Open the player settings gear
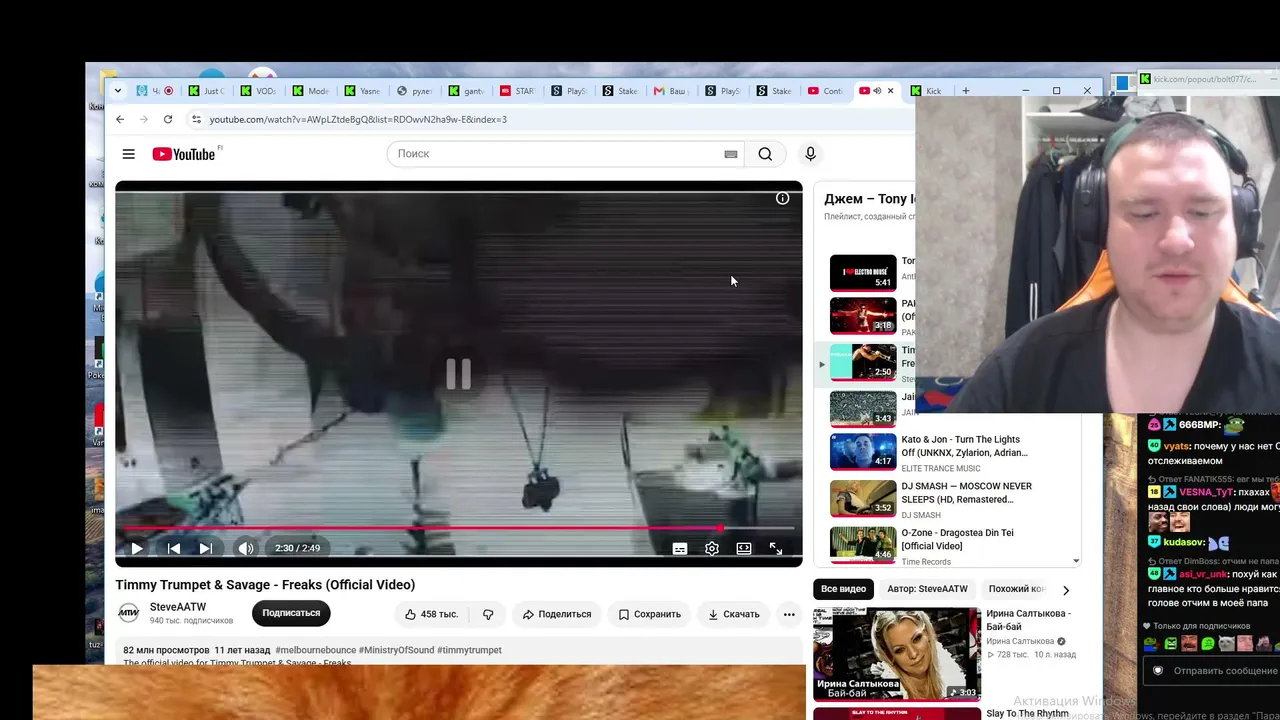 (x=712, y=548)
